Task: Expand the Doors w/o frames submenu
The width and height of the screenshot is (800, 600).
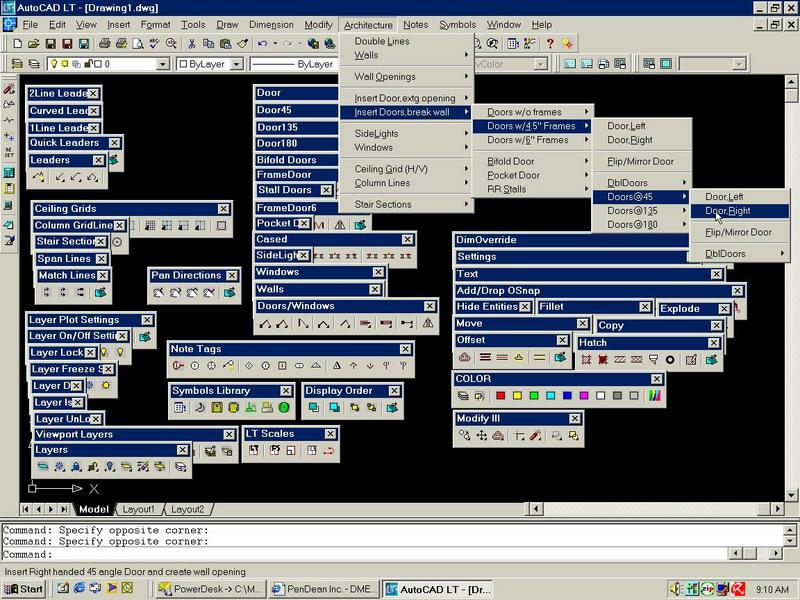Action: (532, 112)
